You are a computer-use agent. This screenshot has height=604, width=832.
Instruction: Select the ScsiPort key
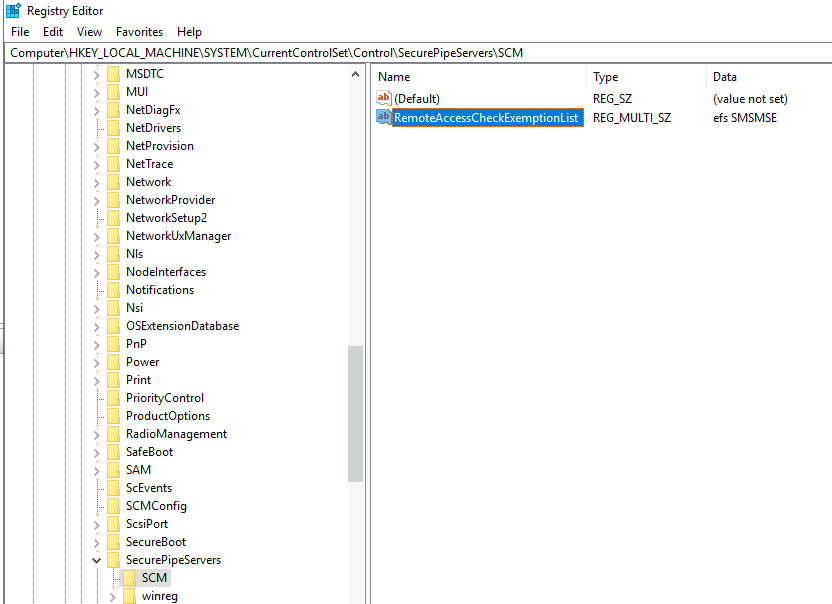(146, 524)
